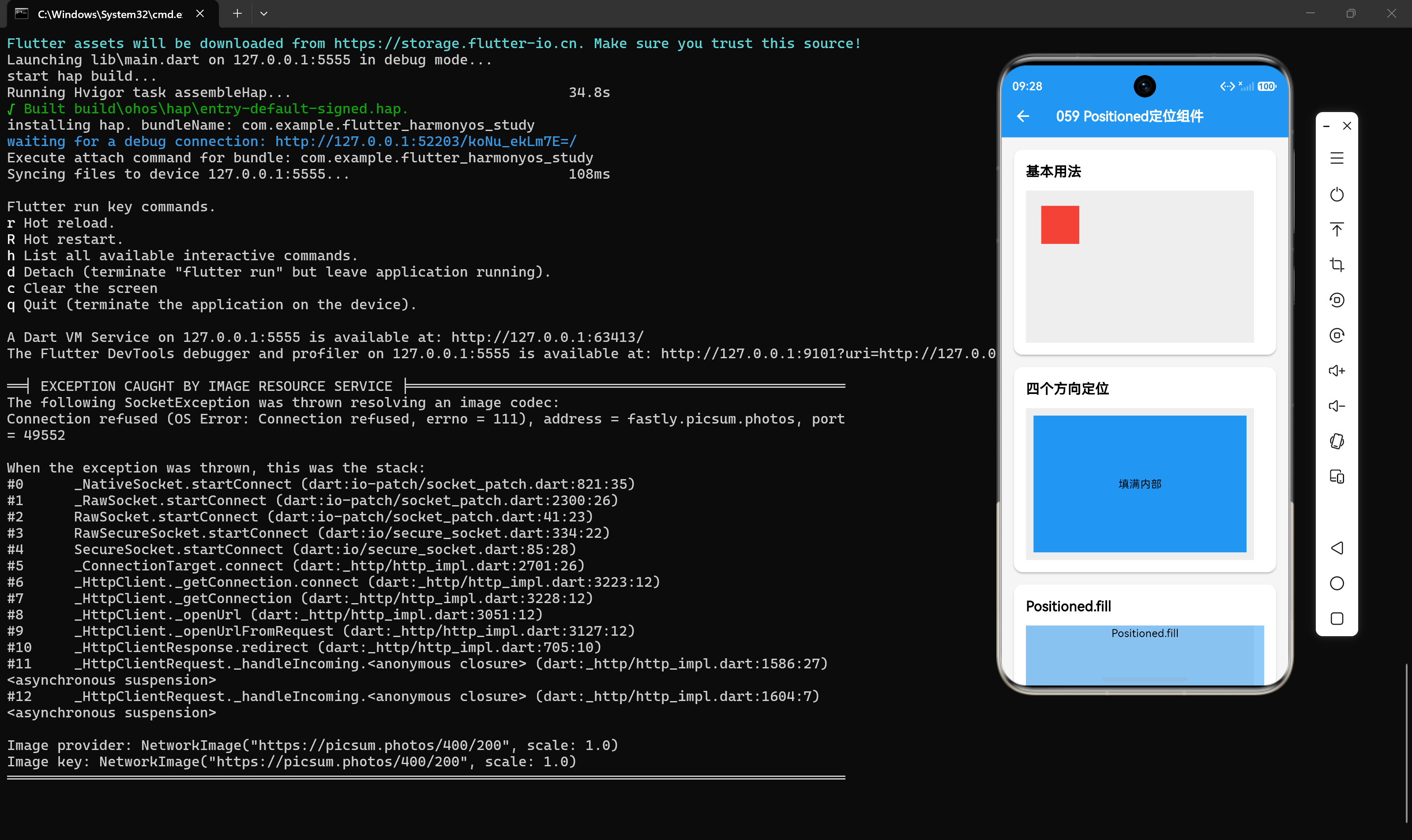Click the 'd Detach' command line
Screen dimensions: 1412x840
click(x=278, y=272)
